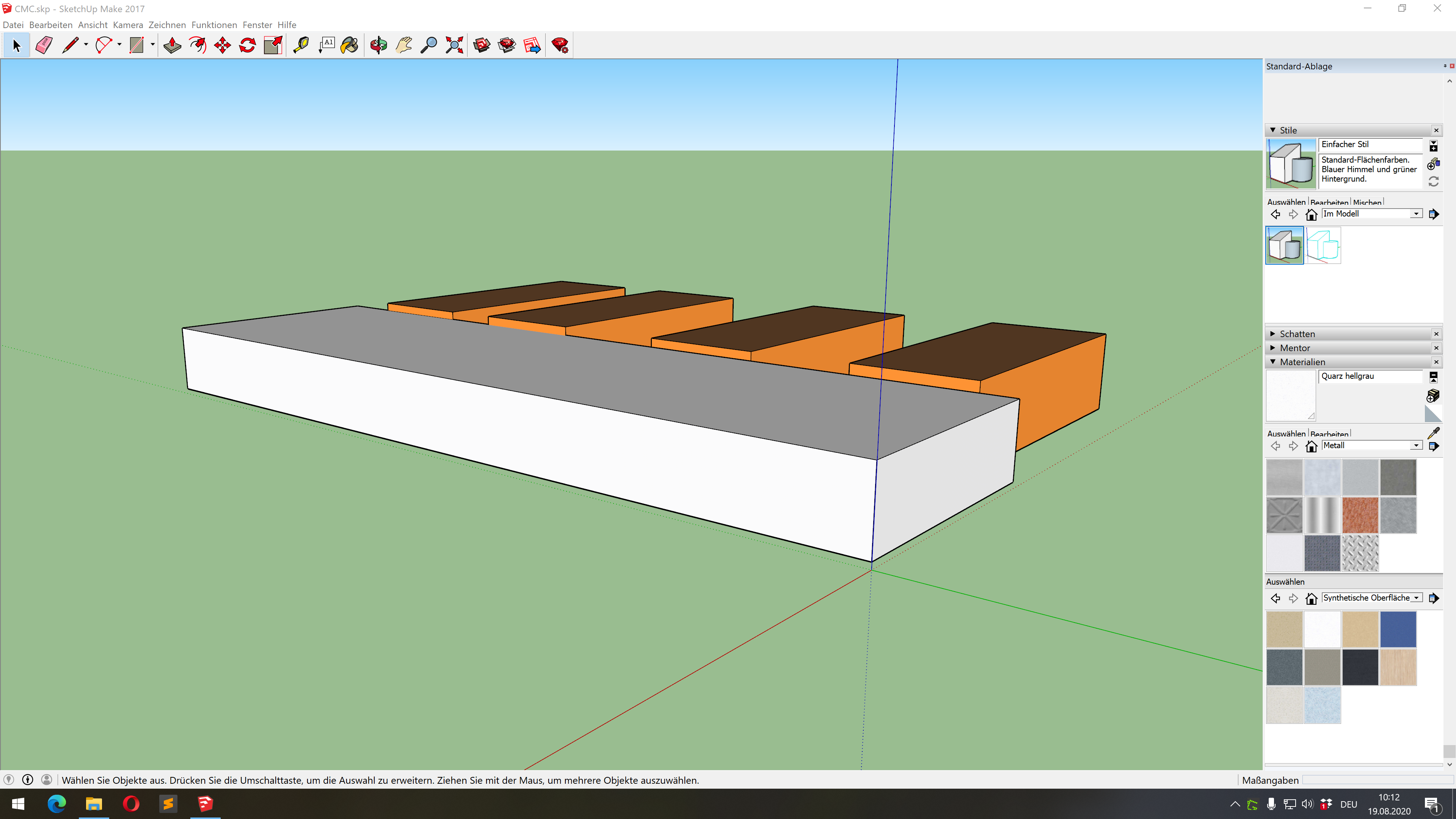
Task: Switch to Mischen tab in Stile
Action: [x=1367, y=202]
